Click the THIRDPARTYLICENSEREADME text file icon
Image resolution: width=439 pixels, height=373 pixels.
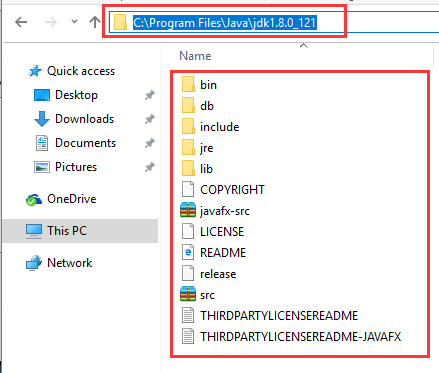click(x=188, y=315)
